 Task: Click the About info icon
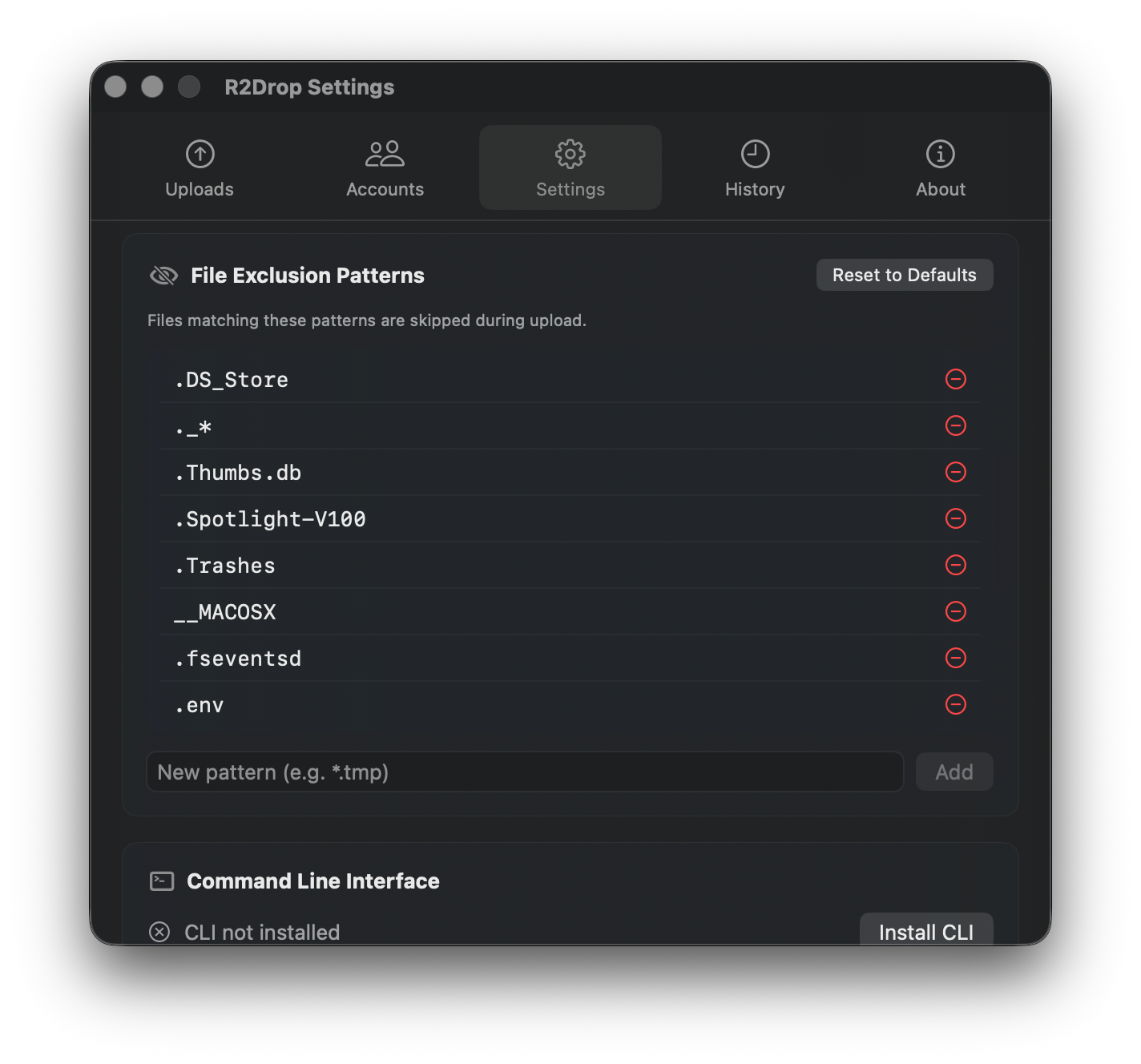pyautogui.click(x=940, y=154)
